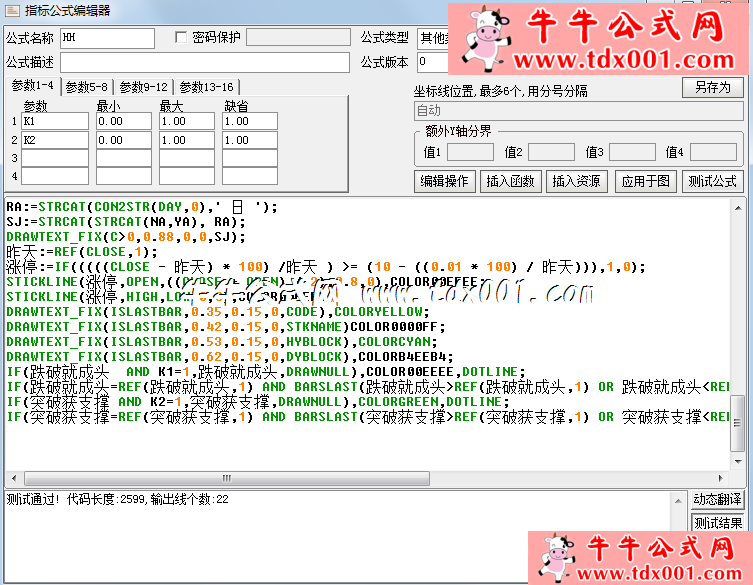Click the 应用于图 button
Image resolution: width=753 pixels, height=585 pixels.
645,182
